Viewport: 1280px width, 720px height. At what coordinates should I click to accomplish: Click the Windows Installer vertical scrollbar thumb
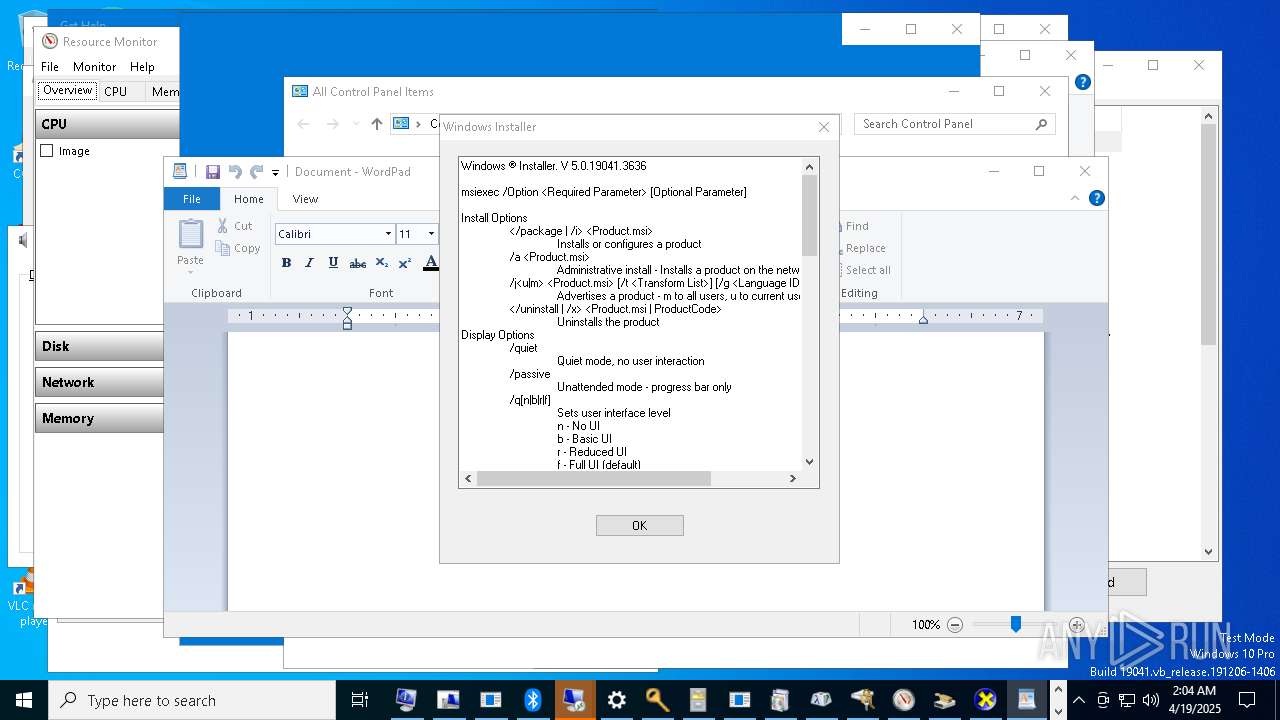(x=810, y=215)
